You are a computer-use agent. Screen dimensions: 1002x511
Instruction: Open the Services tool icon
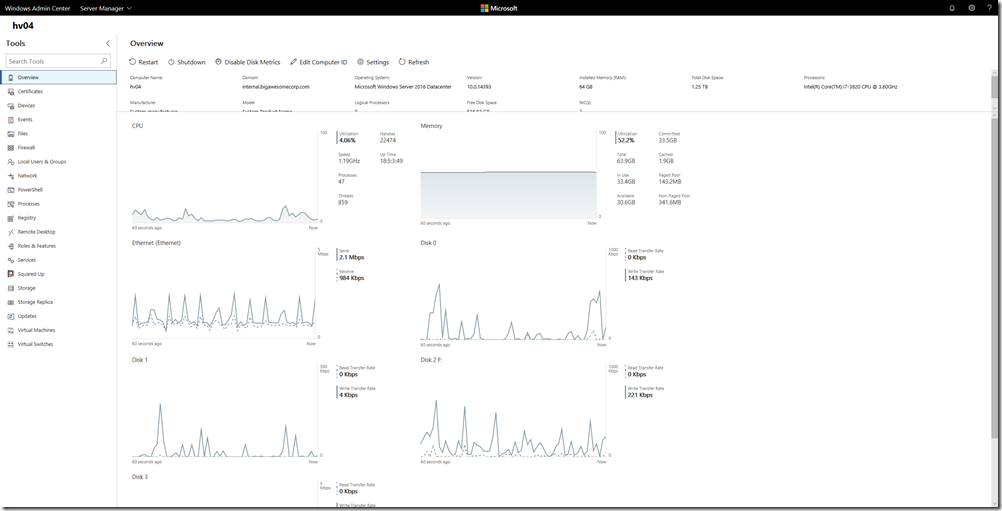pyautogui.click(x=11, y=260)
